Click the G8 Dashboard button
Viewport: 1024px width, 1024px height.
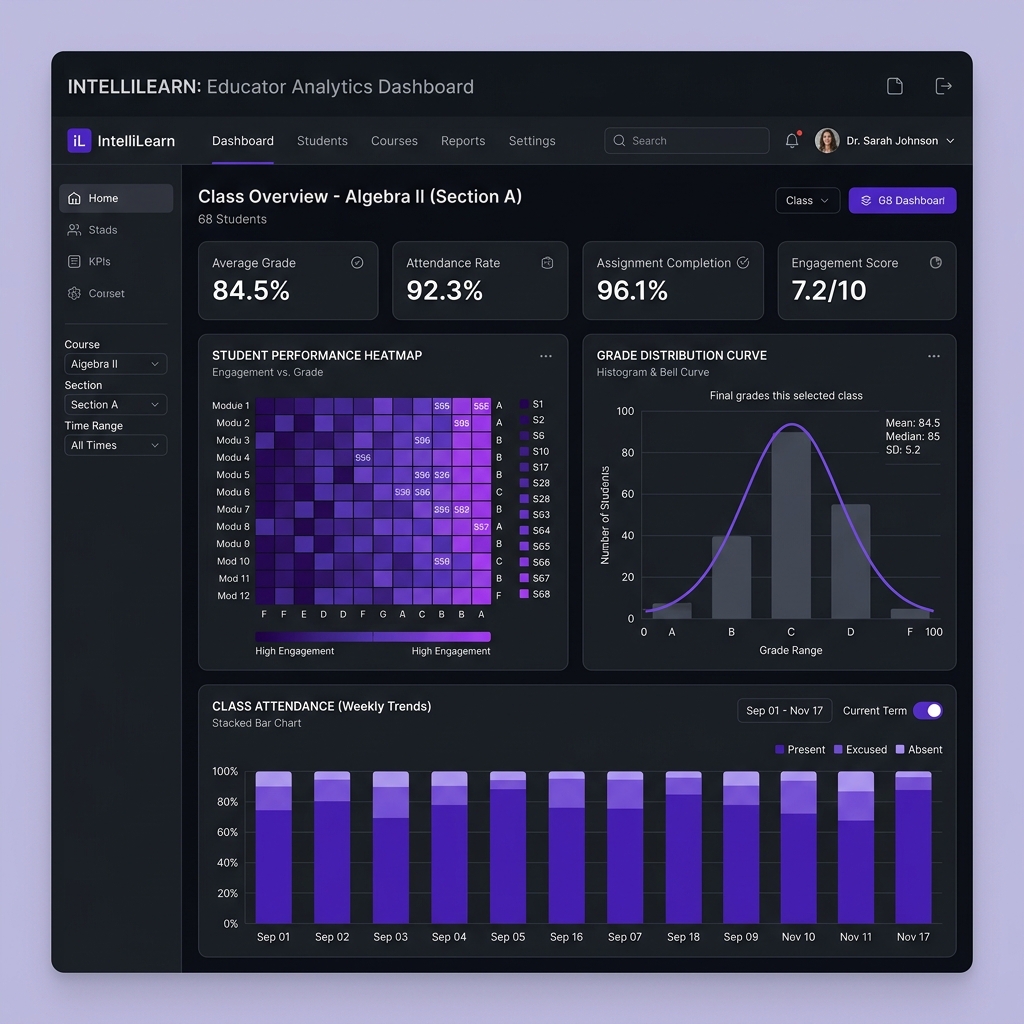903,200
